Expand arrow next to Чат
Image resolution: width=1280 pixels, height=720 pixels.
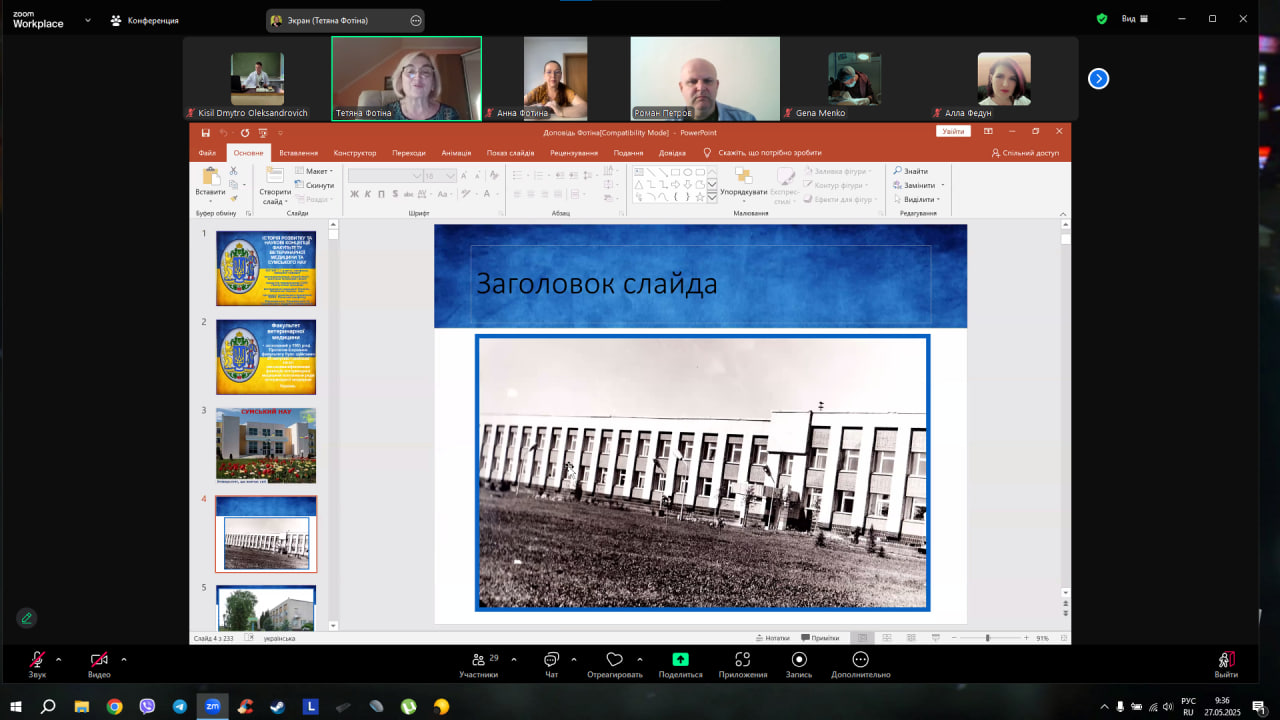574,659
